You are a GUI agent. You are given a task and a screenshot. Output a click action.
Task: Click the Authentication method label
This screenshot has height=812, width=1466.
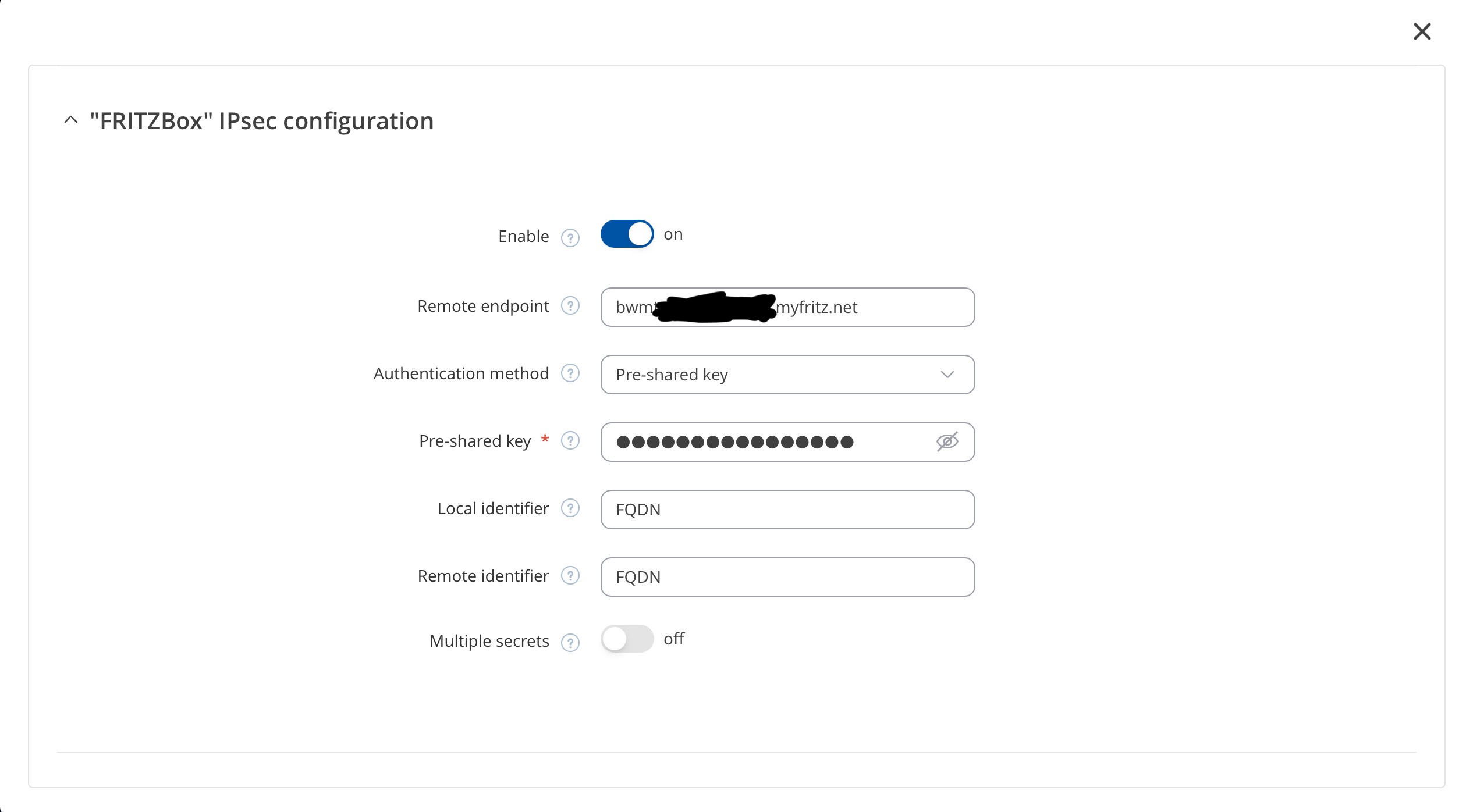[461, 373]
